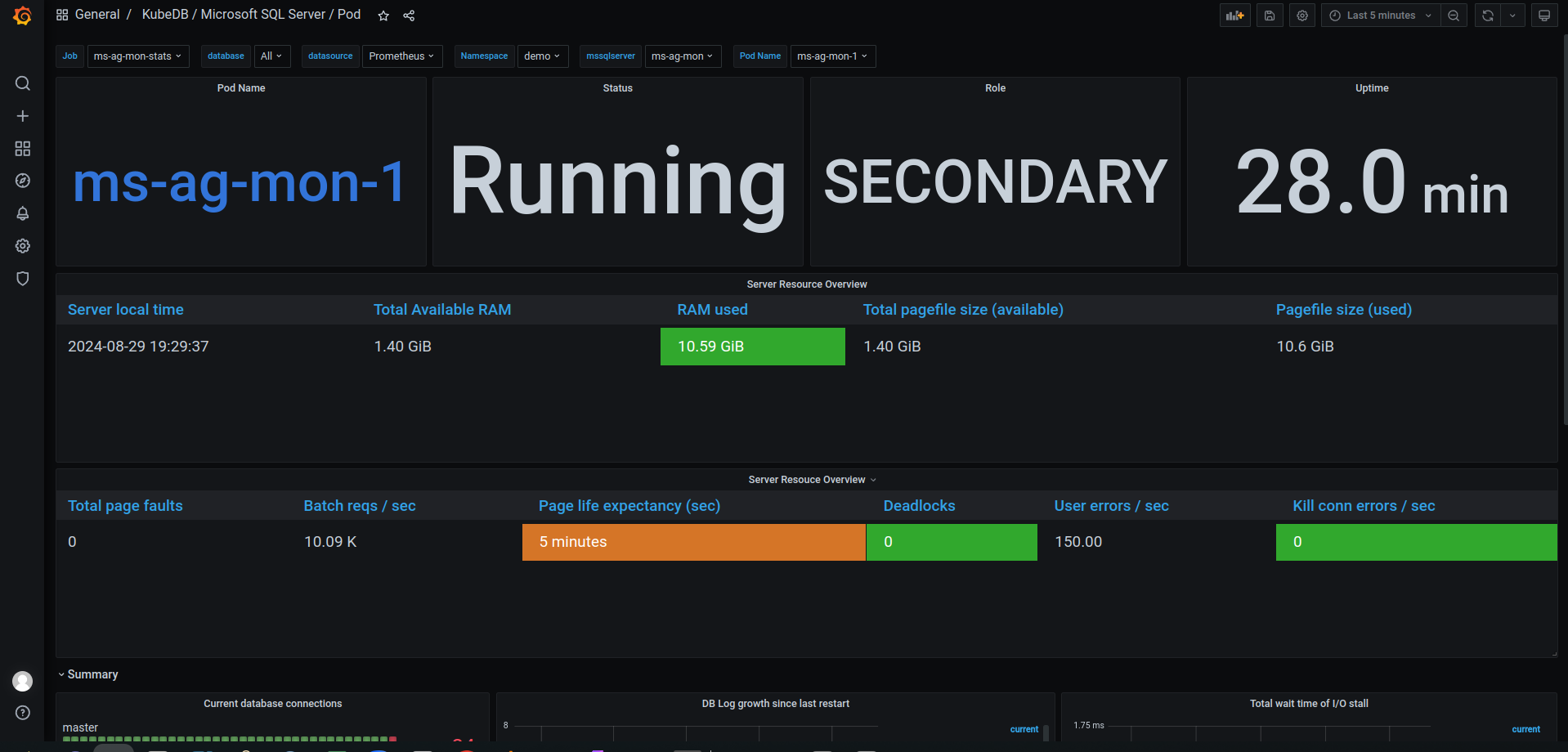The width and height of the screenshot is (1568, 752).
Task: Change the Namespace dropdown from demo
Action: (542, 56)
